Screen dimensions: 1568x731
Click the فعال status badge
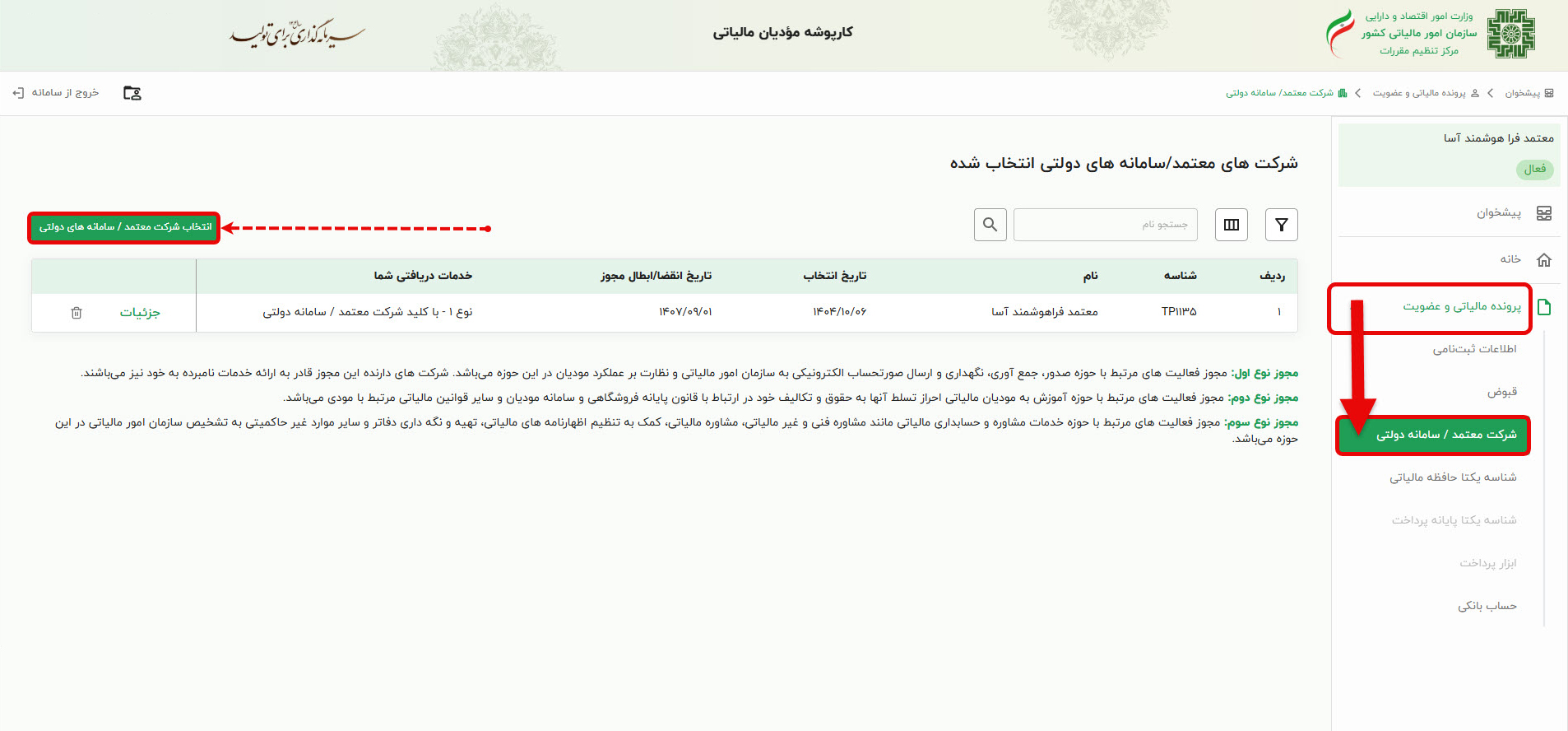(x=1534, y=170)
